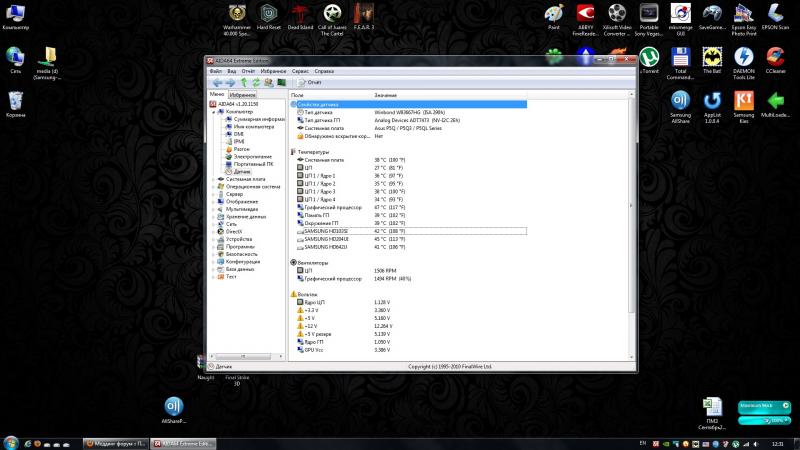This screenshot has width=800, height=450.
Task: Open the Xilisoft Video Converter icon
Action: (x=617, y=20)
